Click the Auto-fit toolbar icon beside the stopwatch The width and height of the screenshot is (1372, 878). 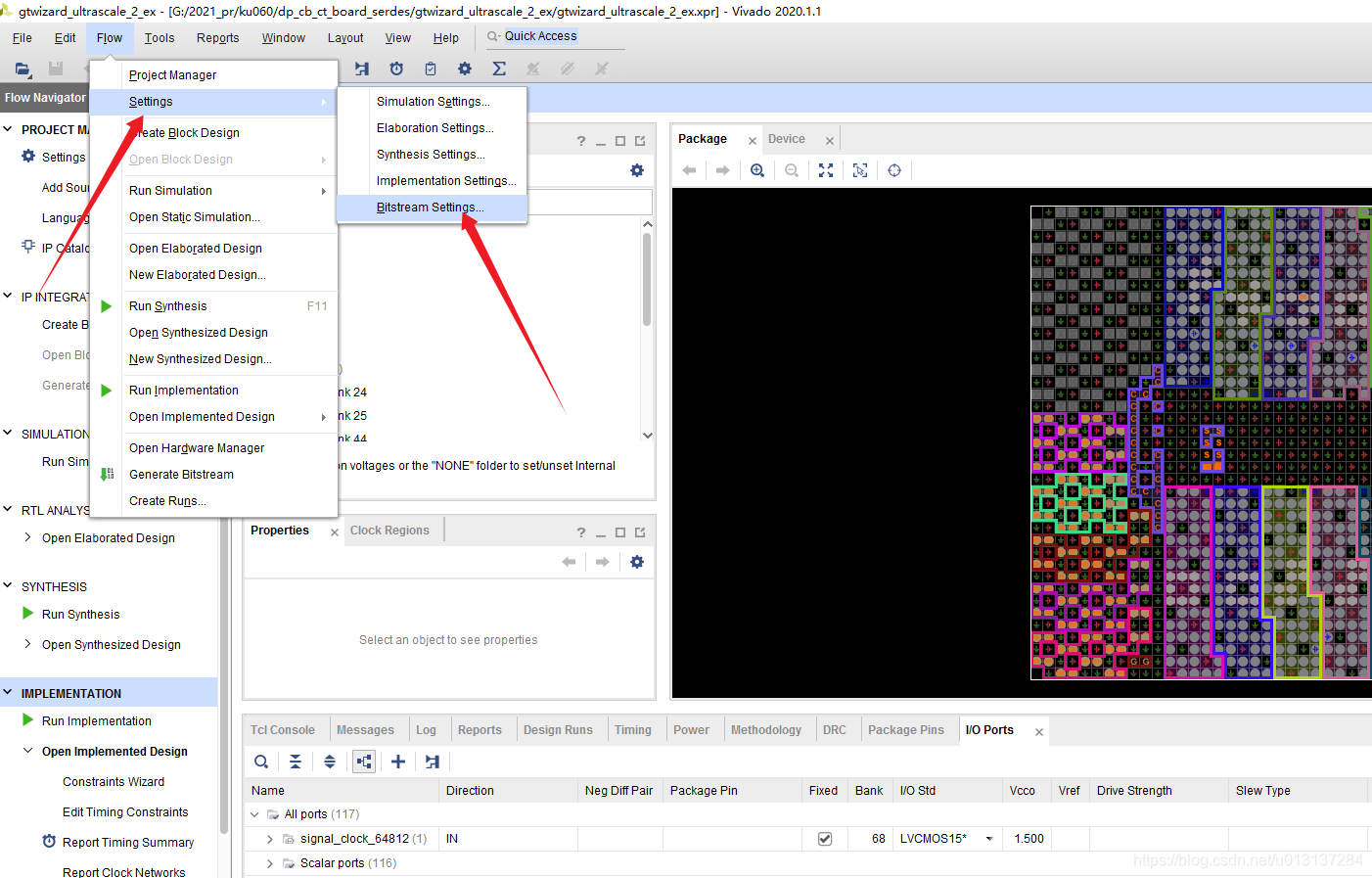[362, 69]
